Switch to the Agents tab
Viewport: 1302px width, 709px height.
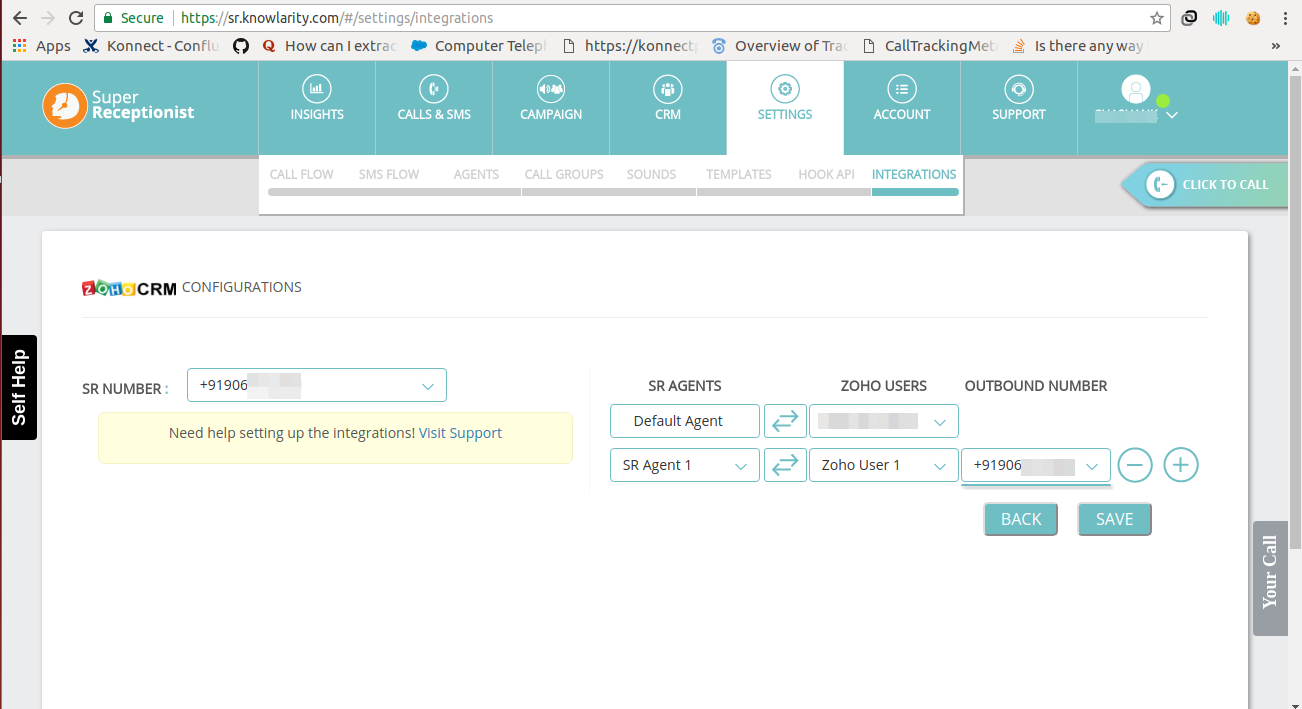click(476, 174)
